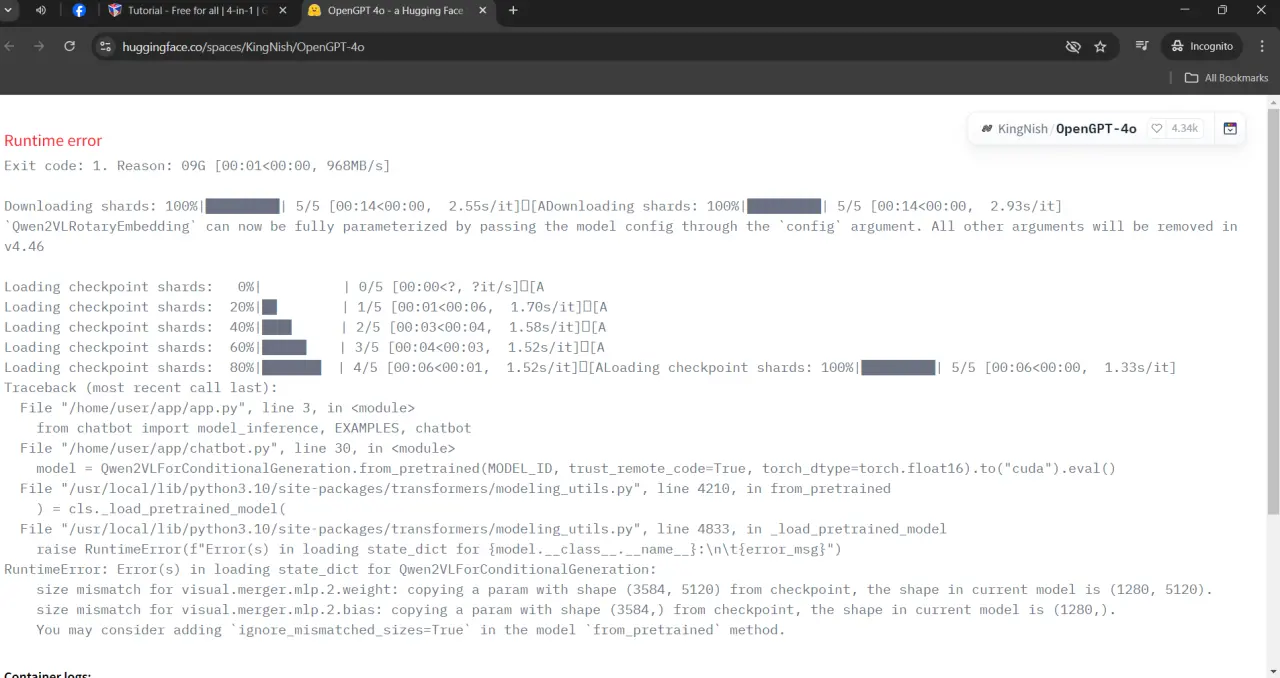Open the media controls icon

click(x=1142, y=46)
